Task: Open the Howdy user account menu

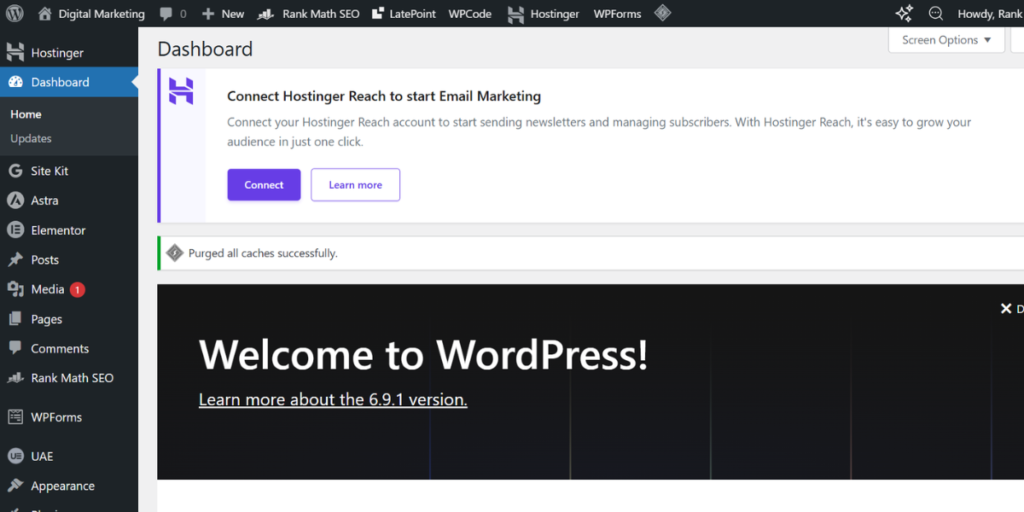Action: [x=990, y=14]
